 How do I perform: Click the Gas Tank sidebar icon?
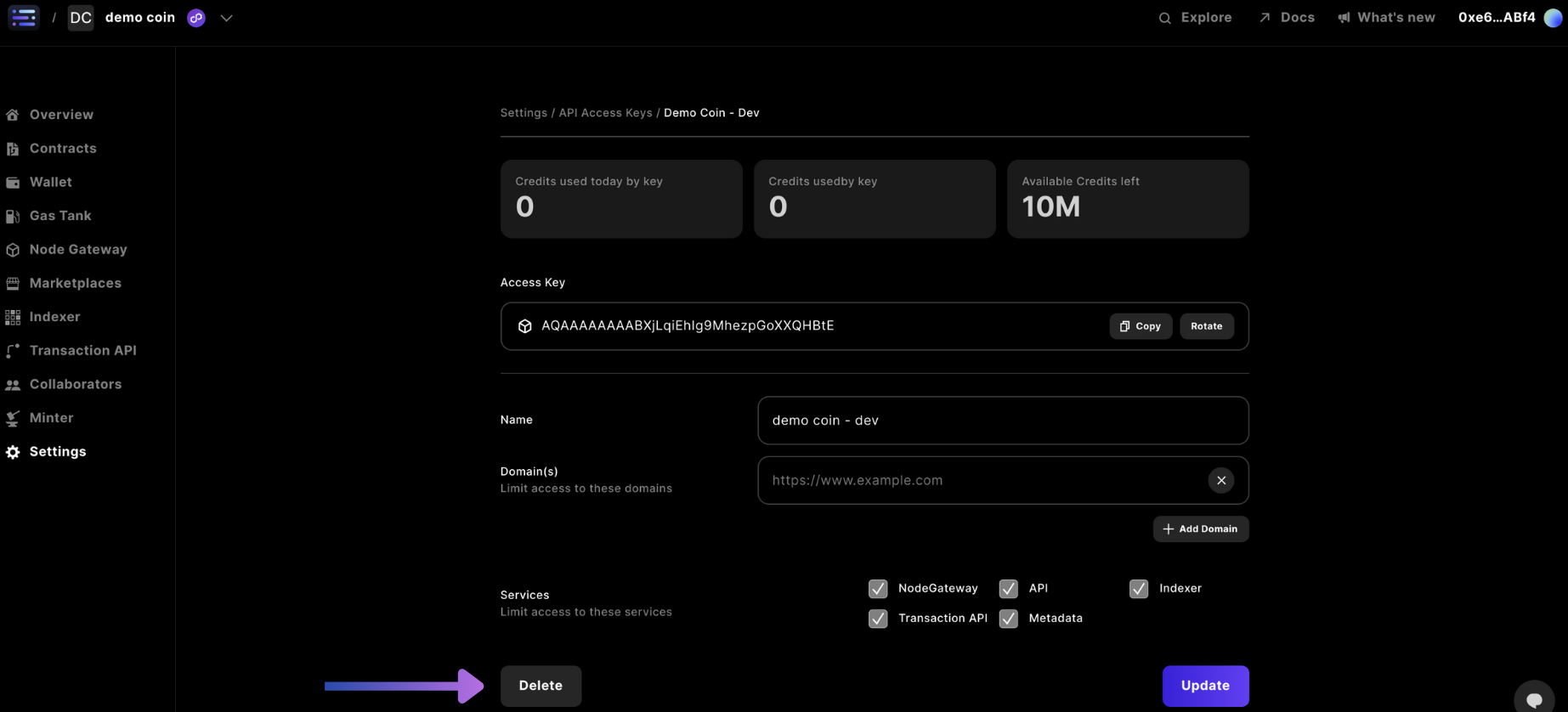(13, 216)
